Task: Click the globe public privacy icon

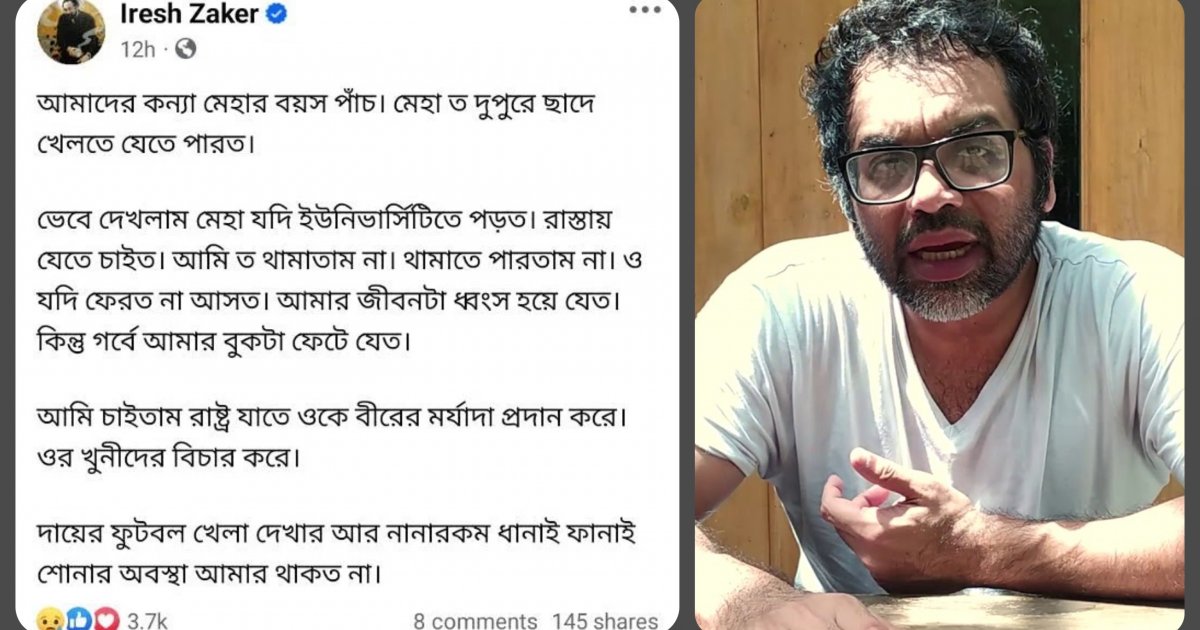Action: (x=185, y=49)
